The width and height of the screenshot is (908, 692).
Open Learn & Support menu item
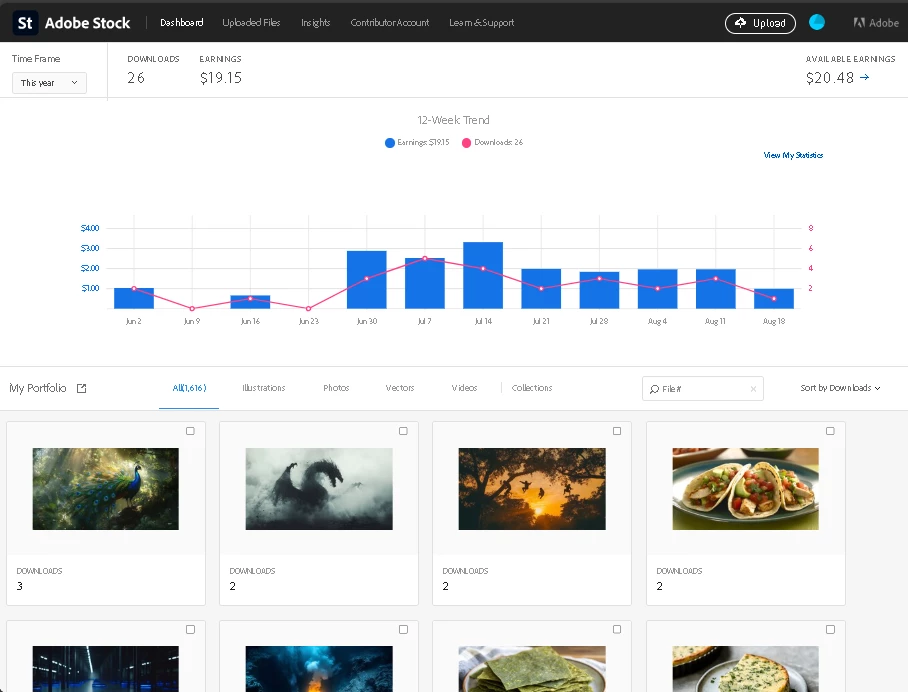482,23
